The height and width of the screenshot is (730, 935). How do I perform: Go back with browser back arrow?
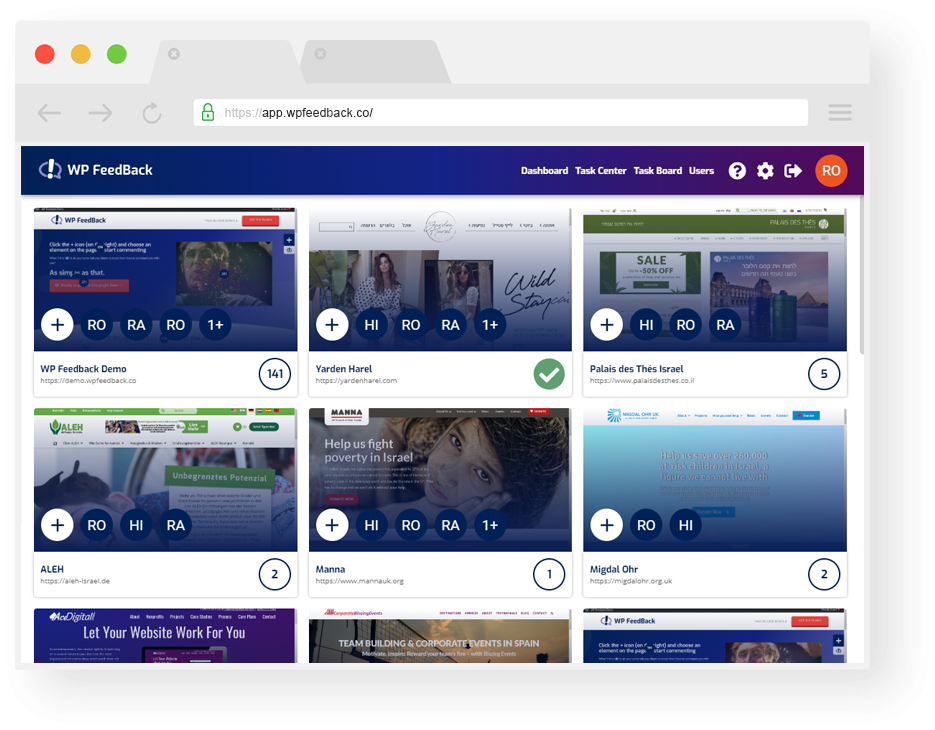(49, 113)
